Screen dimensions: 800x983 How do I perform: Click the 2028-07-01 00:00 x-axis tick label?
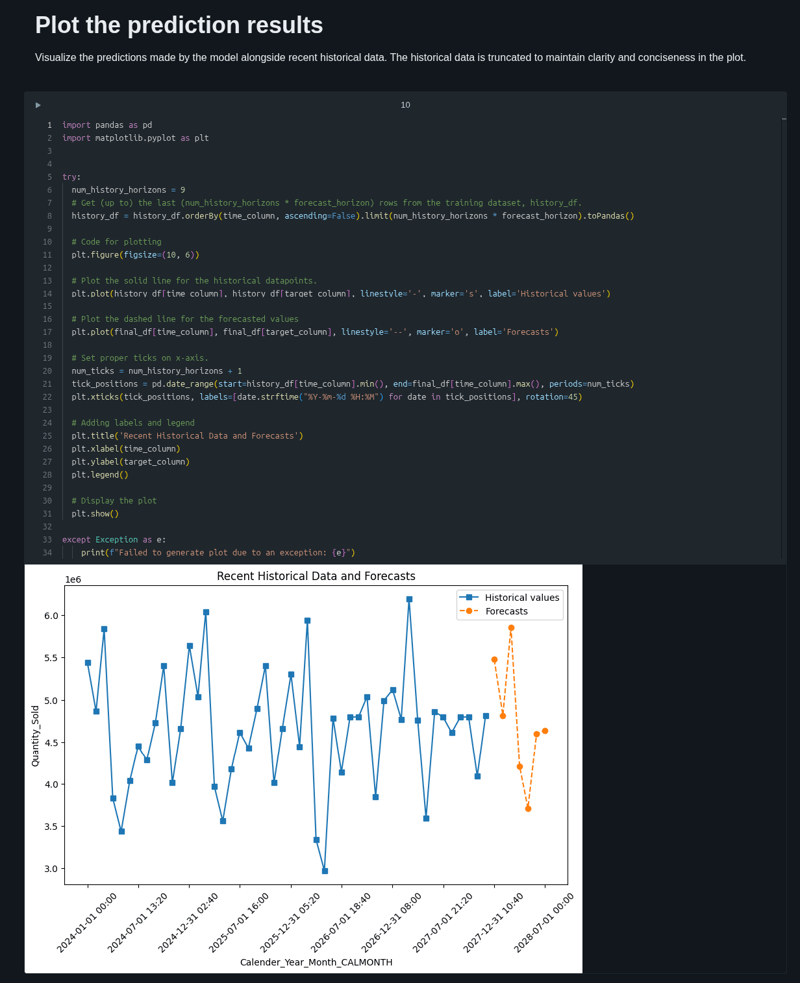tap(544, 922)
